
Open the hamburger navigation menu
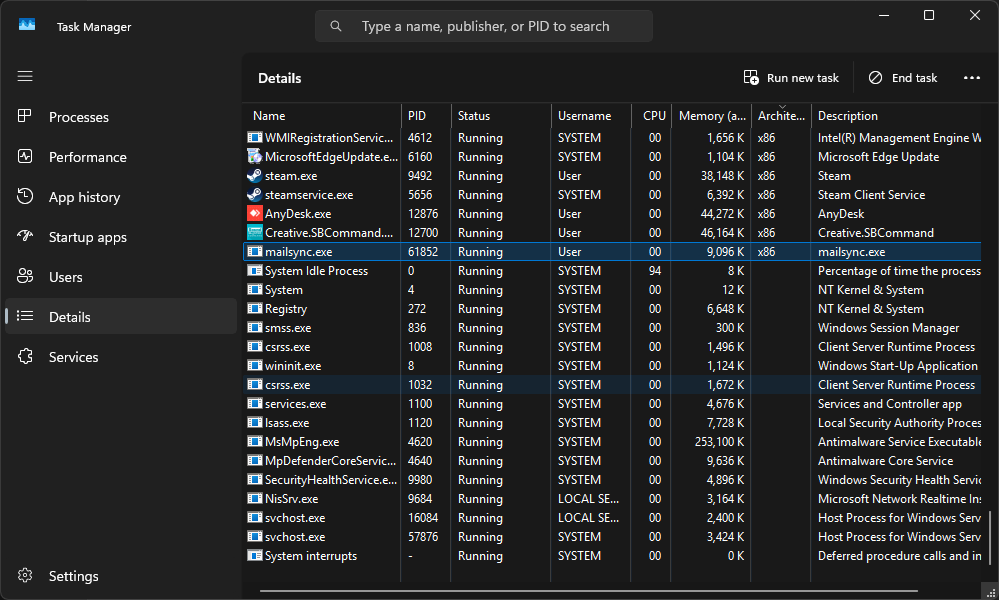25,76
